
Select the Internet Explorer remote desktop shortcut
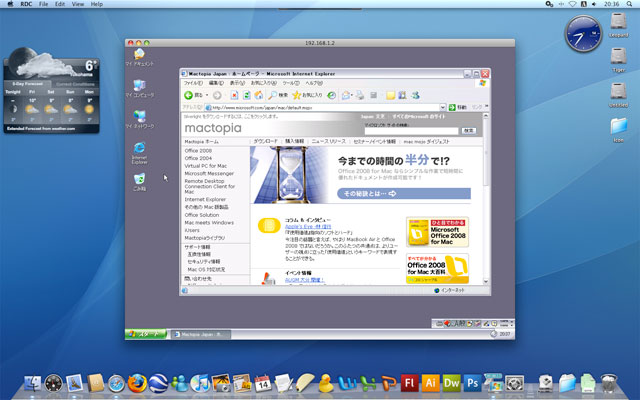140,153
